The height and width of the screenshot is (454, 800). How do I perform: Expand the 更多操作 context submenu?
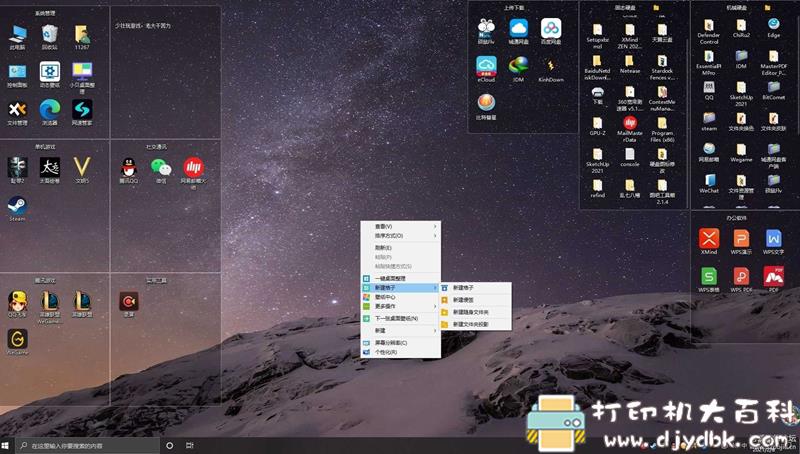pos(401,306)
